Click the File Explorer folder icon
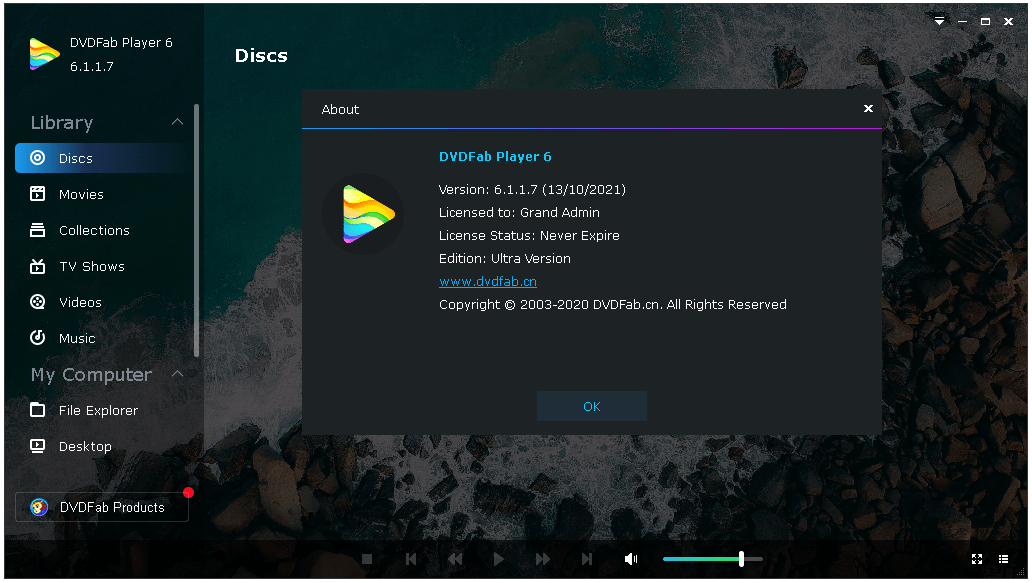The height and width of the screenshot is (583, 1032). point(38,410)
